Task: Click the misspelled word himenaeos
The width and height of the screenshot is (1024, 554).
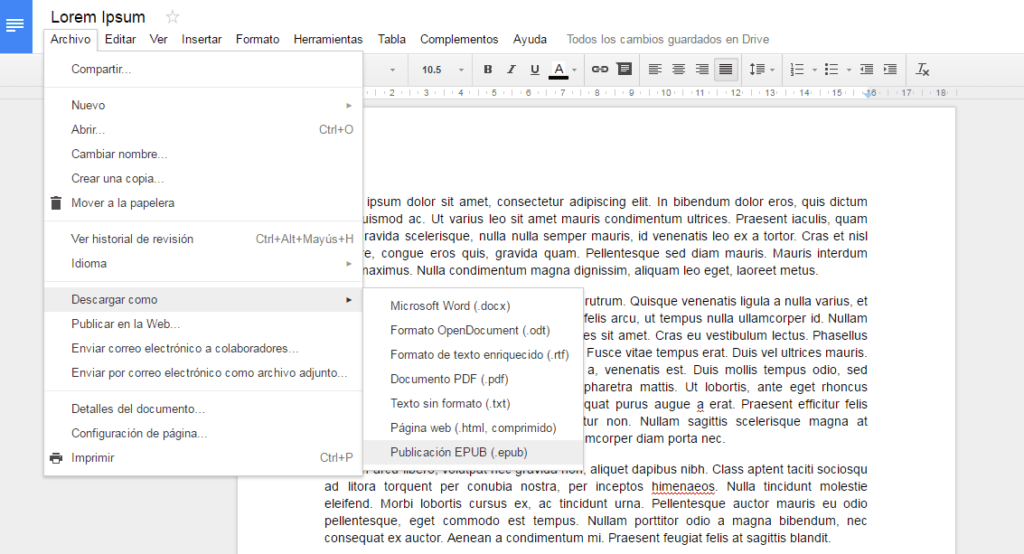Action: pyautogui.click(x=683, y=487)
